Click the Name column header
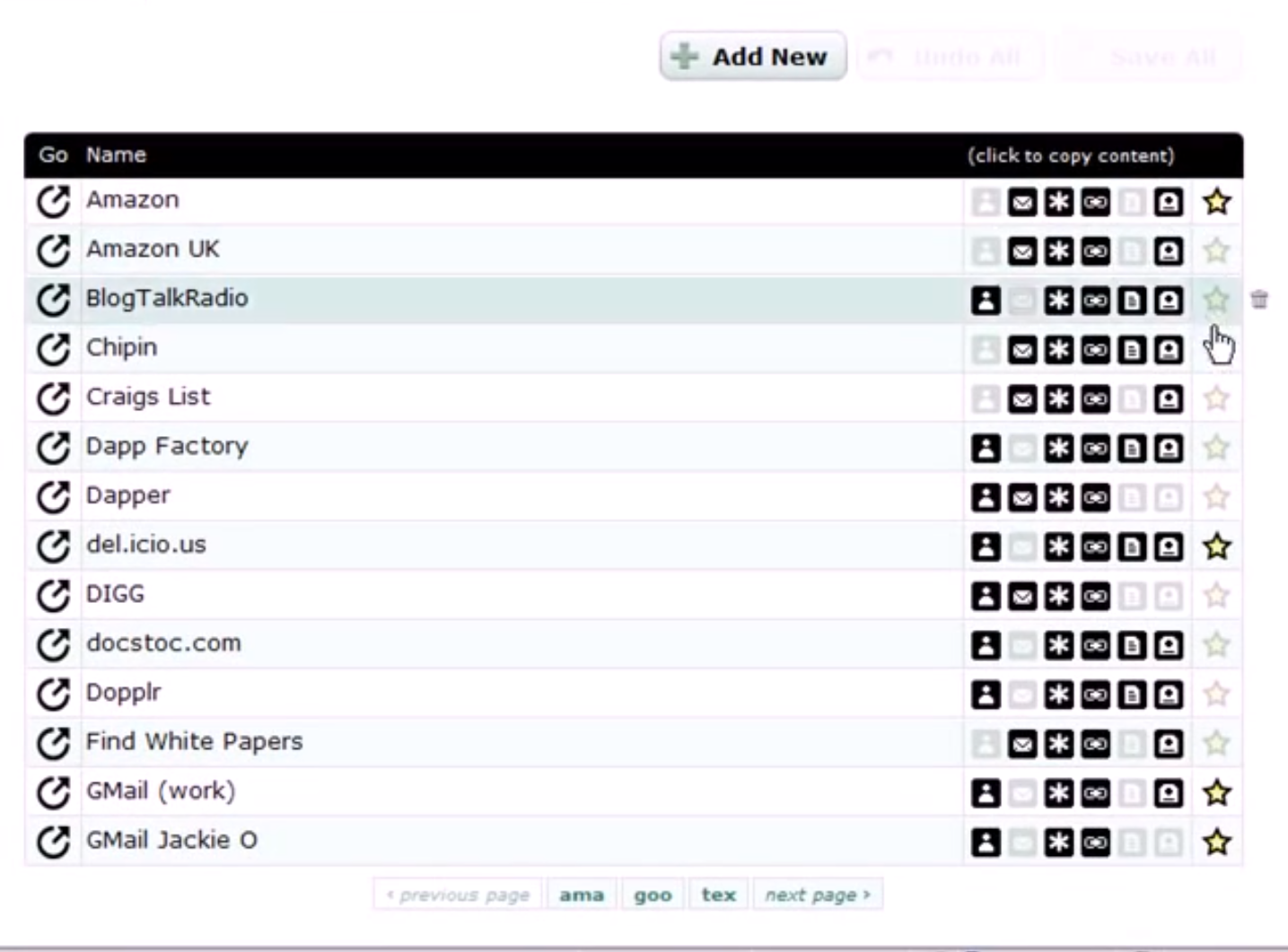 pyautogui.click(x=116, y=155)
